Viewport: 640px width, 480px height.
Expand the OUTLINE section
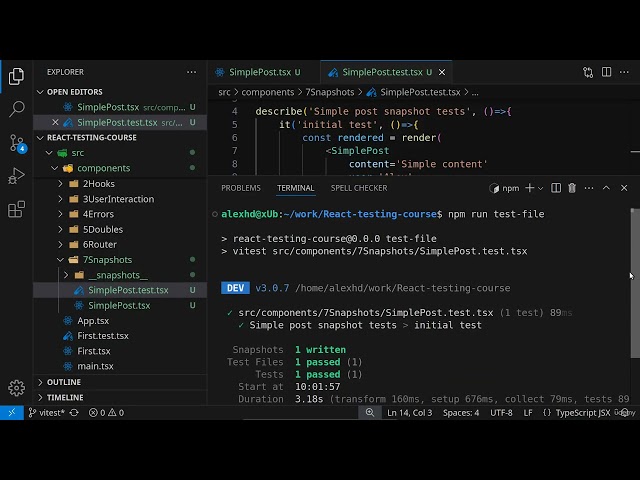pyautogui.click(x=120, y=382)
